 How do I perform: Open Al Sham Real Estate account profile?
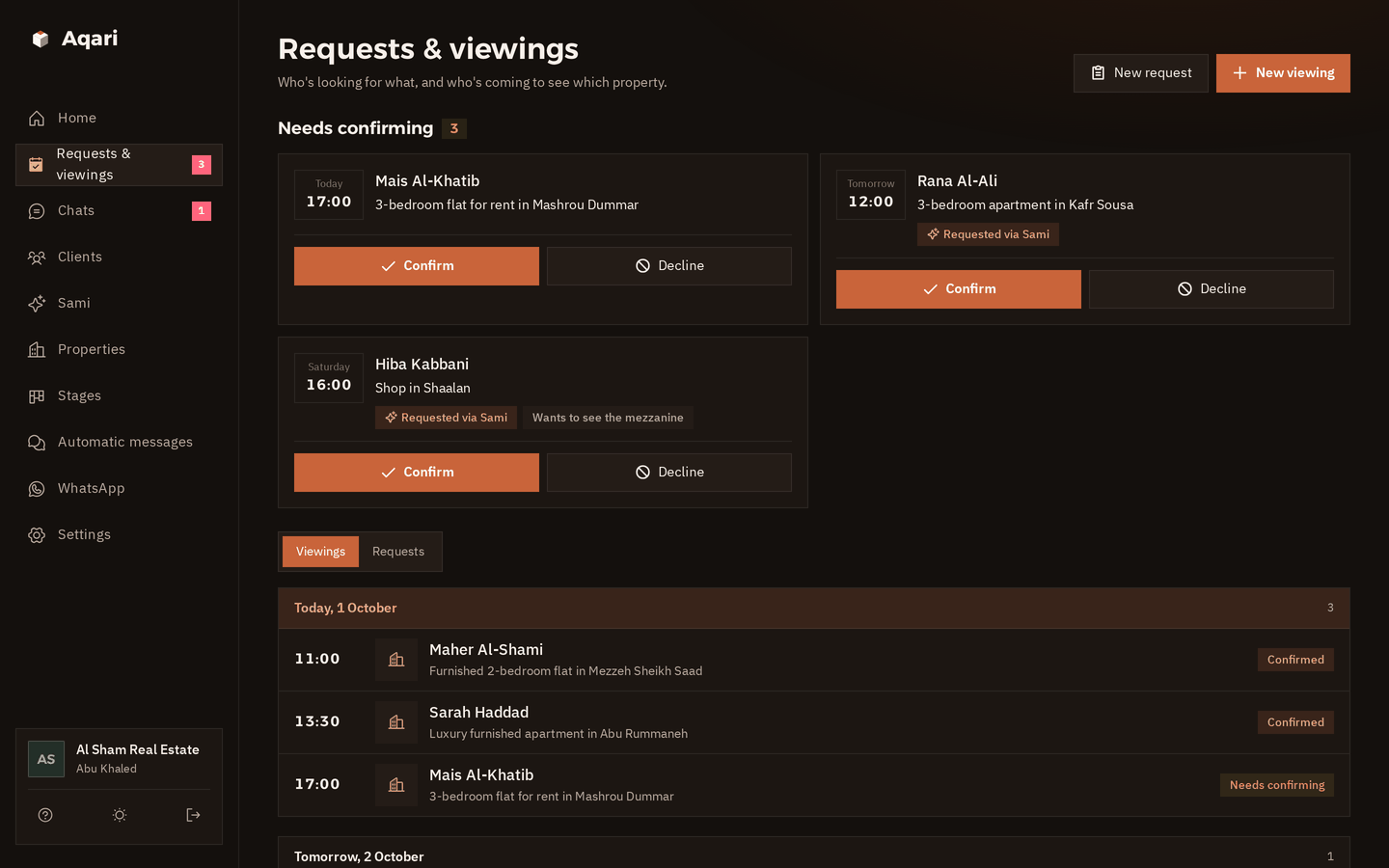(119, 759)
